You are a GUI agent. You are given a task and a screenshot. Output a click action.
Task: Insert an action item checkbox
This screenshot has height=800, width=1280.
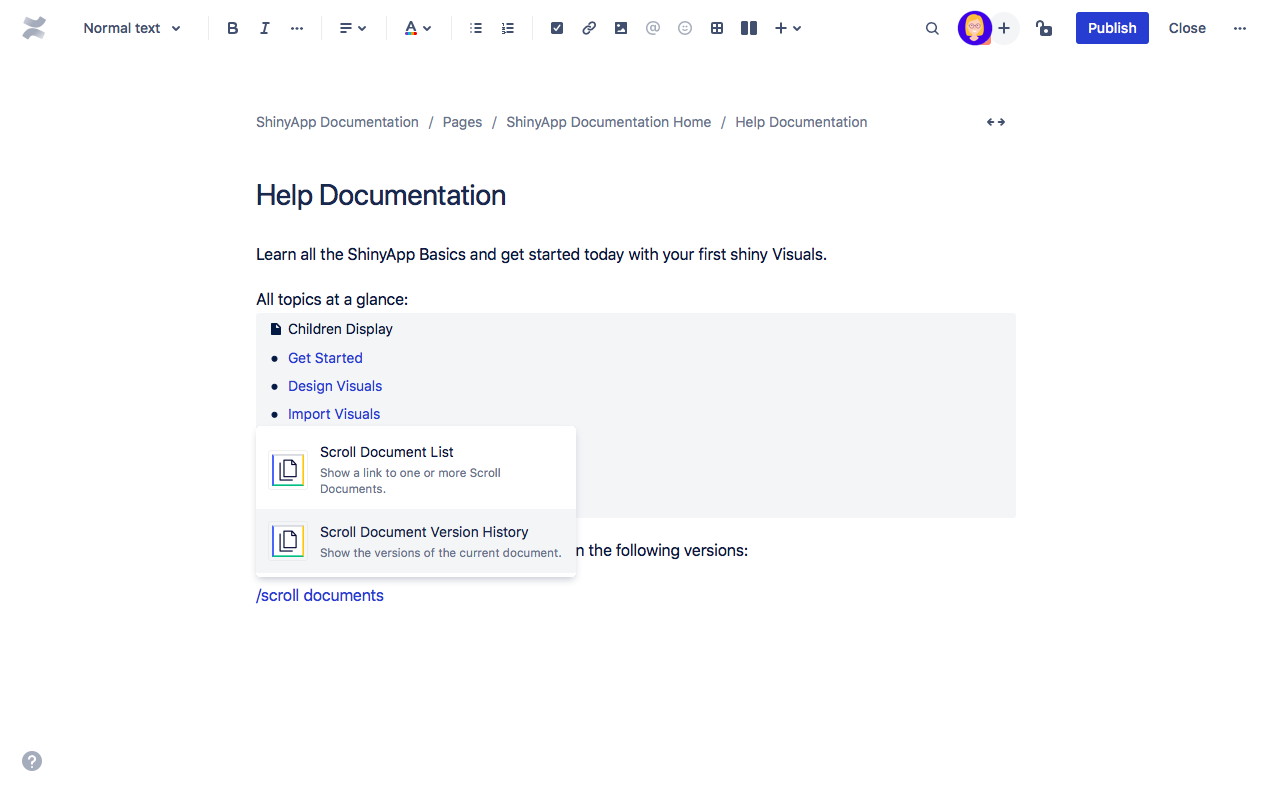[x=556, y=28]
